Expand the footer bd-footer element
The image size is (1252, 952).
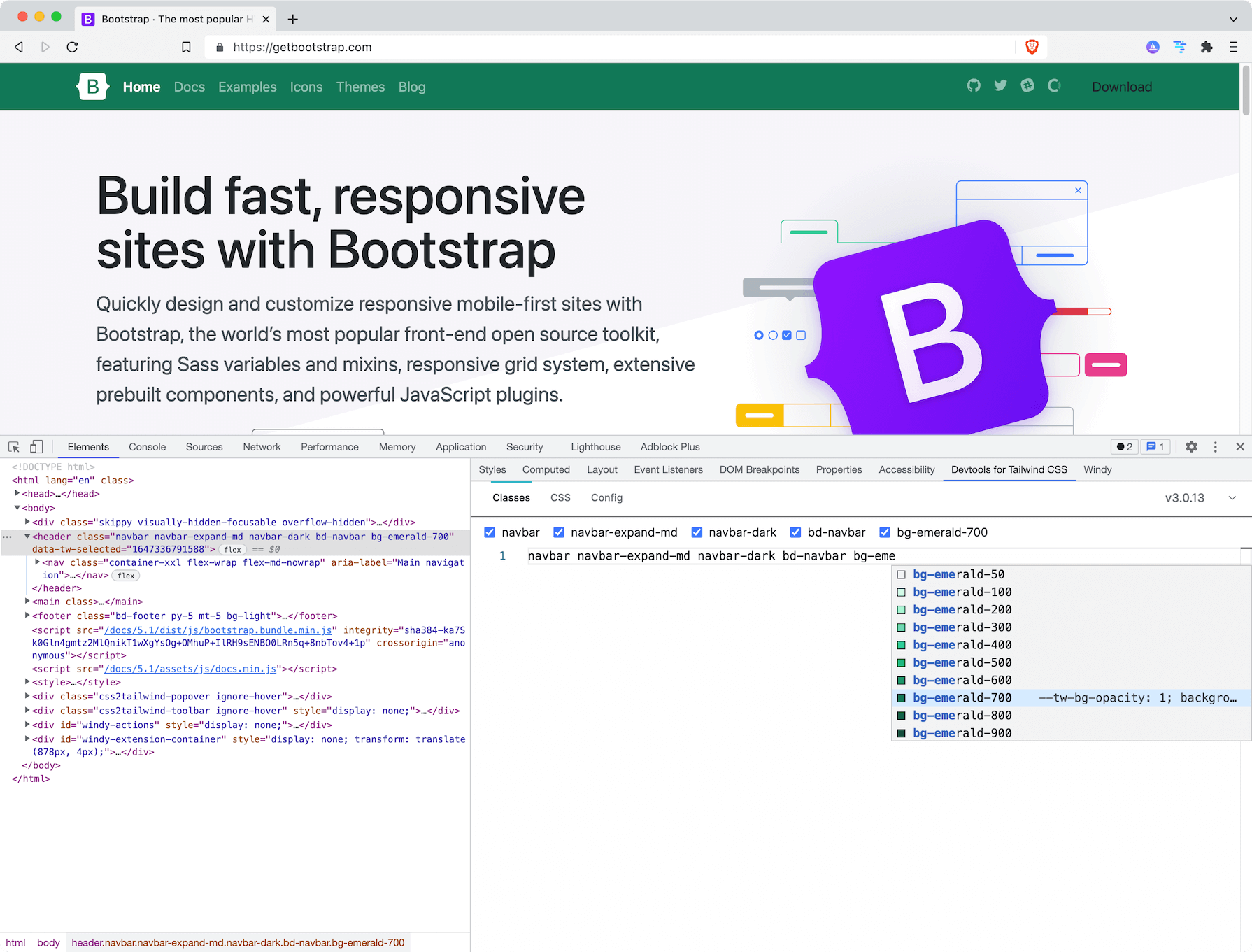tap(27, 616)
